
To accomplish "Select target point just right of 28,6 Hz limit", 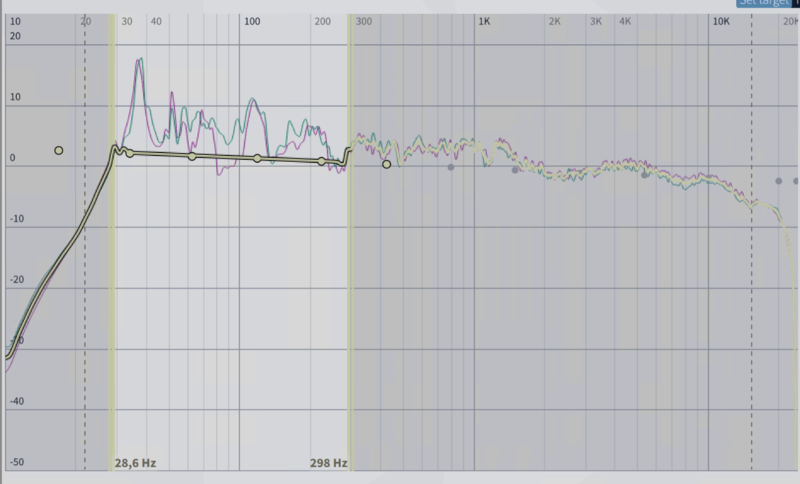I will 129,153.
